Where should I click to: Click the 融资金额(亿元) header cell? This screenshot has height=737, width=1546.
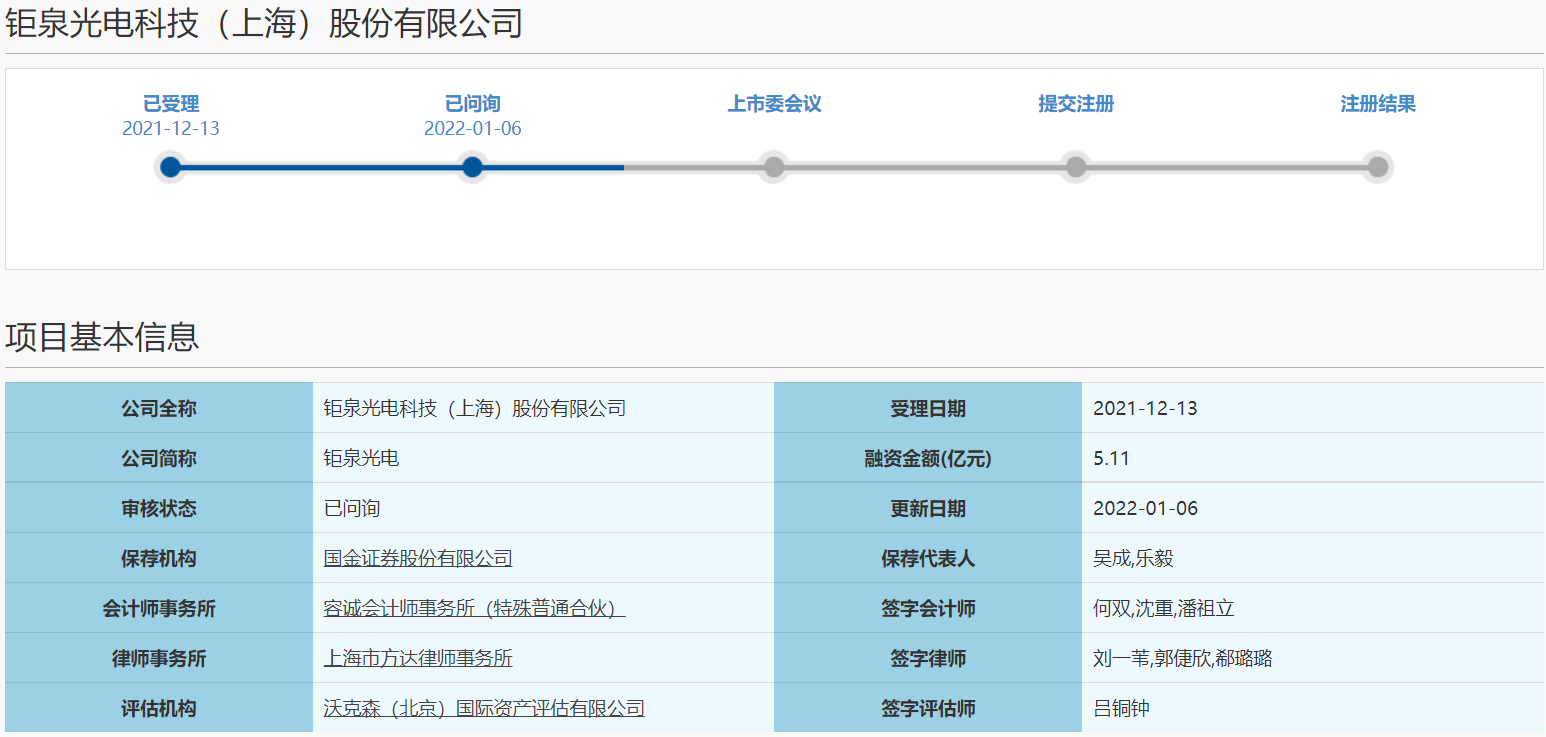pyautogui.click(x=928, y=458)
